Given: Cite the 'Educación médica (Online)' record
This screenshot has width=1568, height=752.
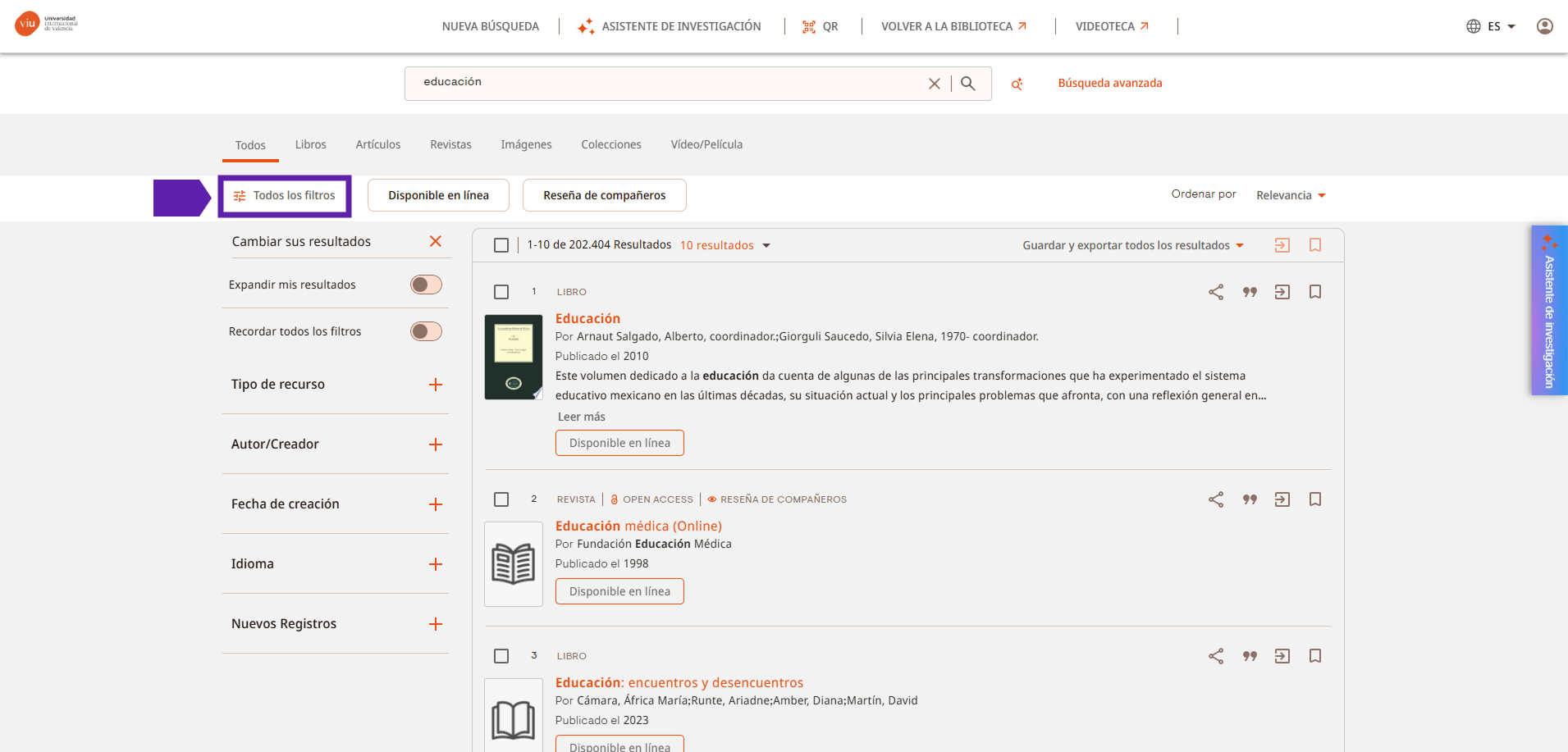Looking at the screenshot, I should click(1250, 499).
